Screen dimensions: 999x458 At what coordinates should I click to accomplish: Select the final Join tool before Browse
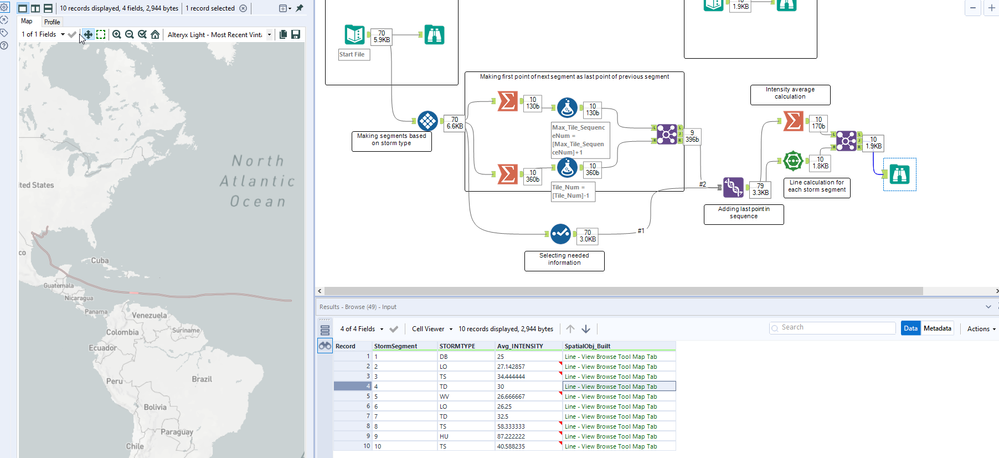point(846,141)
